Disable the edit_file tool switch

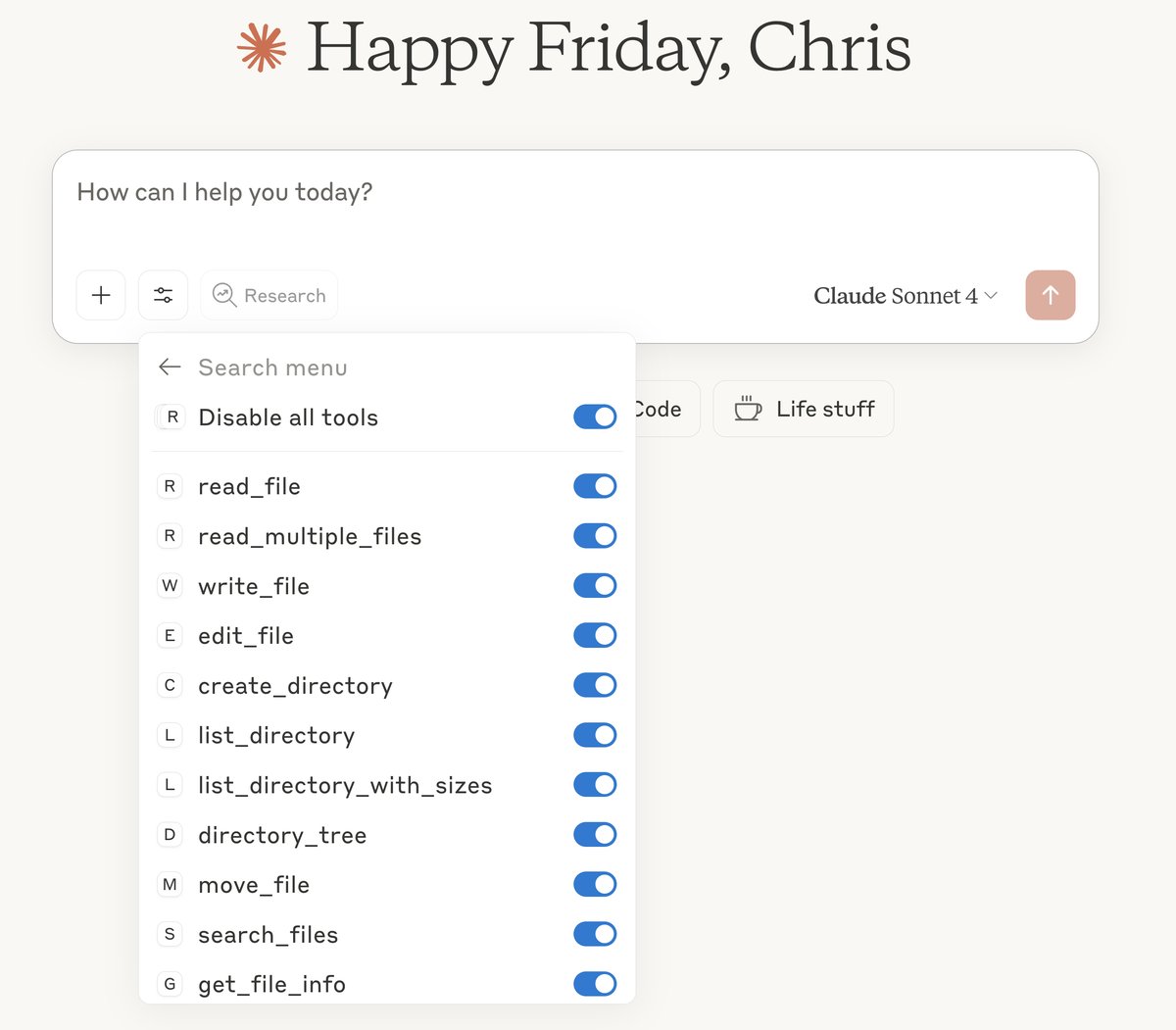[595, 636]
